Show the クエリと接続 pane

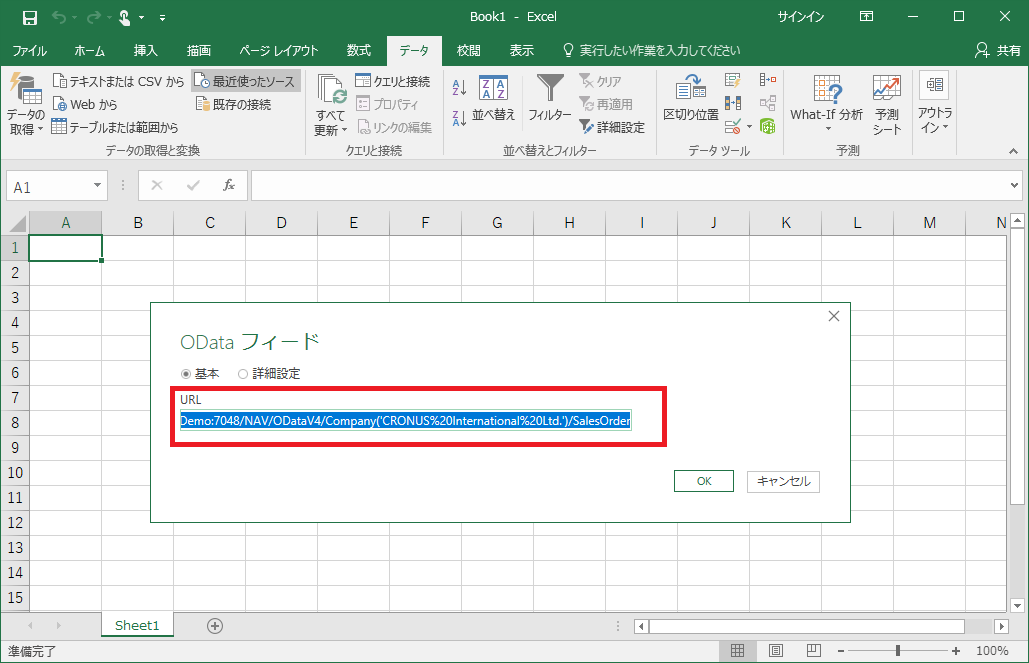point(392,81)
